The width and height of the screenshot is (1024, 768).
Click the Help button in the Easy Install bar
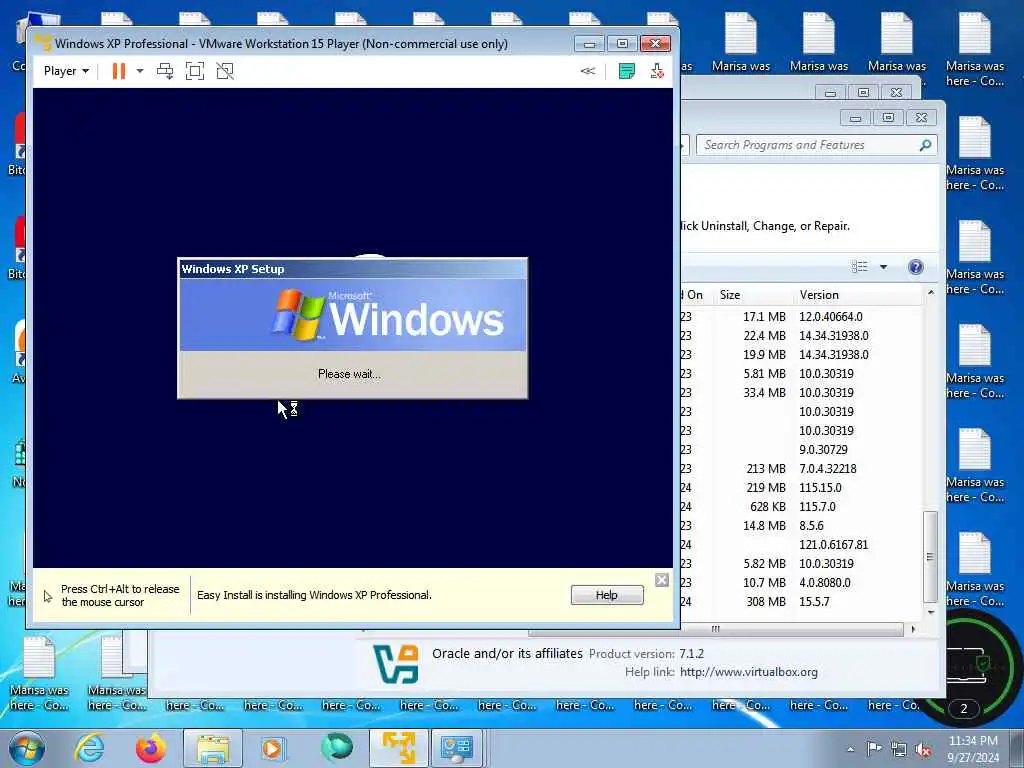pos(607,595)
